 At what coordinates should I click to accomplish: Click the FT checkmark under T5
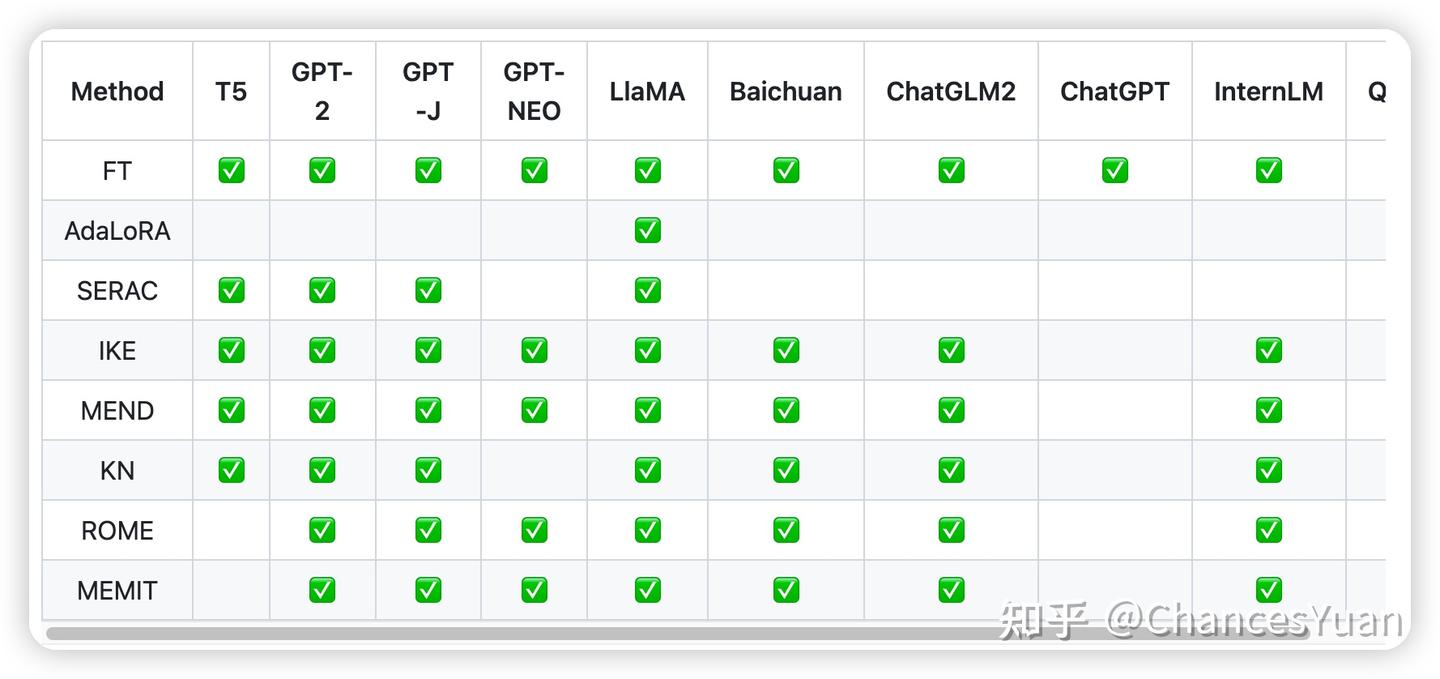pyautogui.click(x=231, y=171)
